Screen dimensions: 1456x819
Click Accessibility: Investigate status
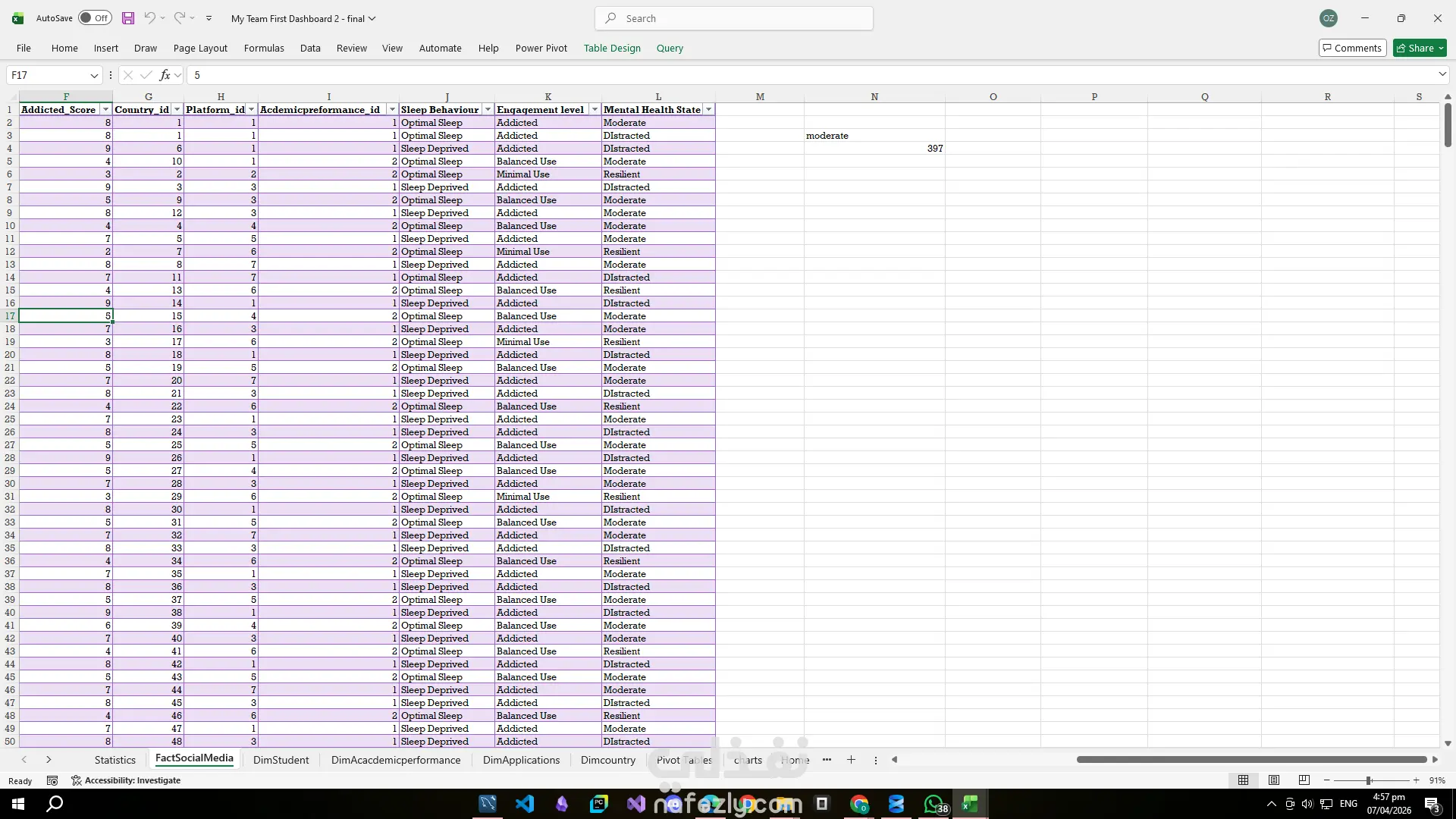pyautogui.click(x=126, y=780)
